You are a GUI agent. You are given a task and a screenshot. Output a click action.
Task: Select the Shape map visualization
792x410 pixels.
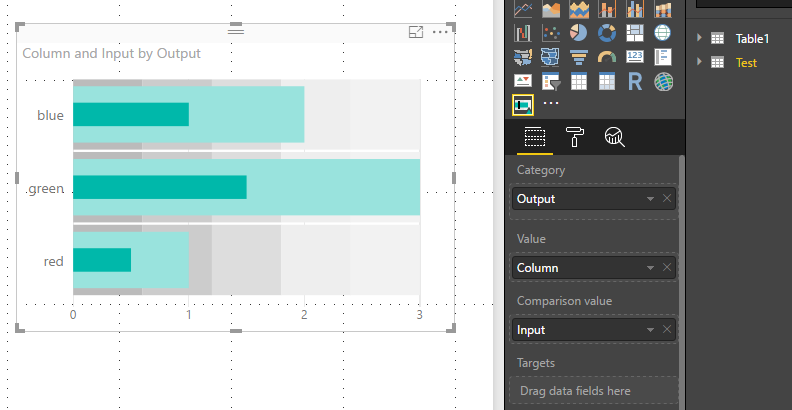551,57
